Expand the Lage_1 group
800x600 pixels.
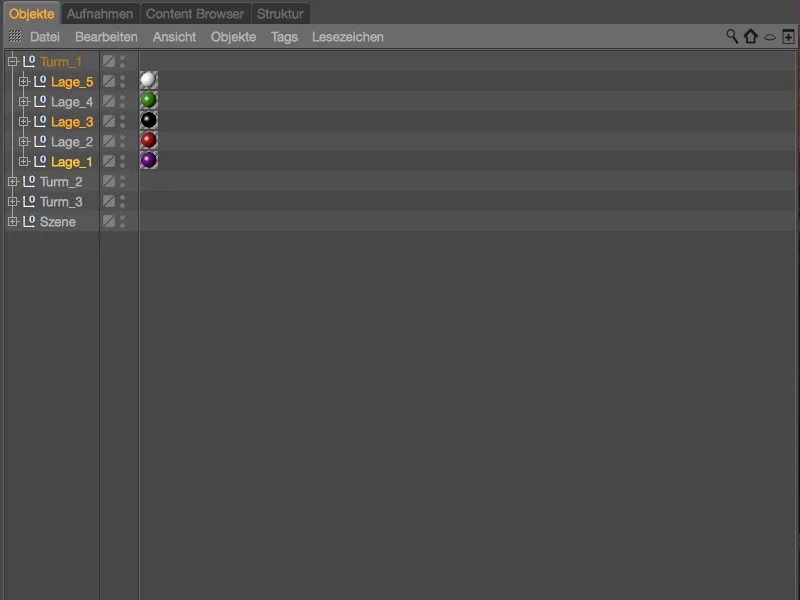pos(23,161)
